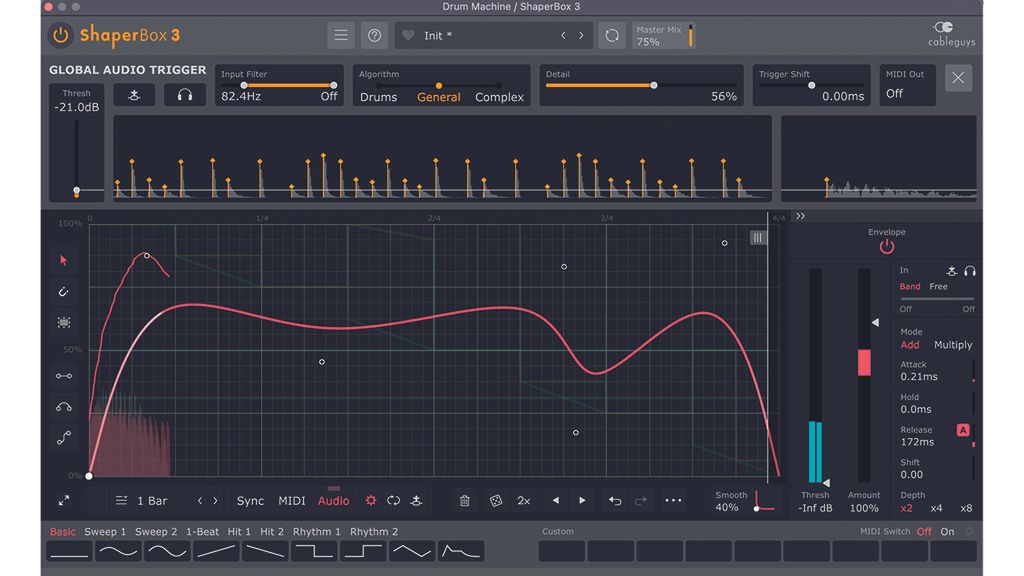Toggle the ShaperBox 3 power button
Image resolution: width=1024 pixels, height=576 pixels.
click(59, 35)
